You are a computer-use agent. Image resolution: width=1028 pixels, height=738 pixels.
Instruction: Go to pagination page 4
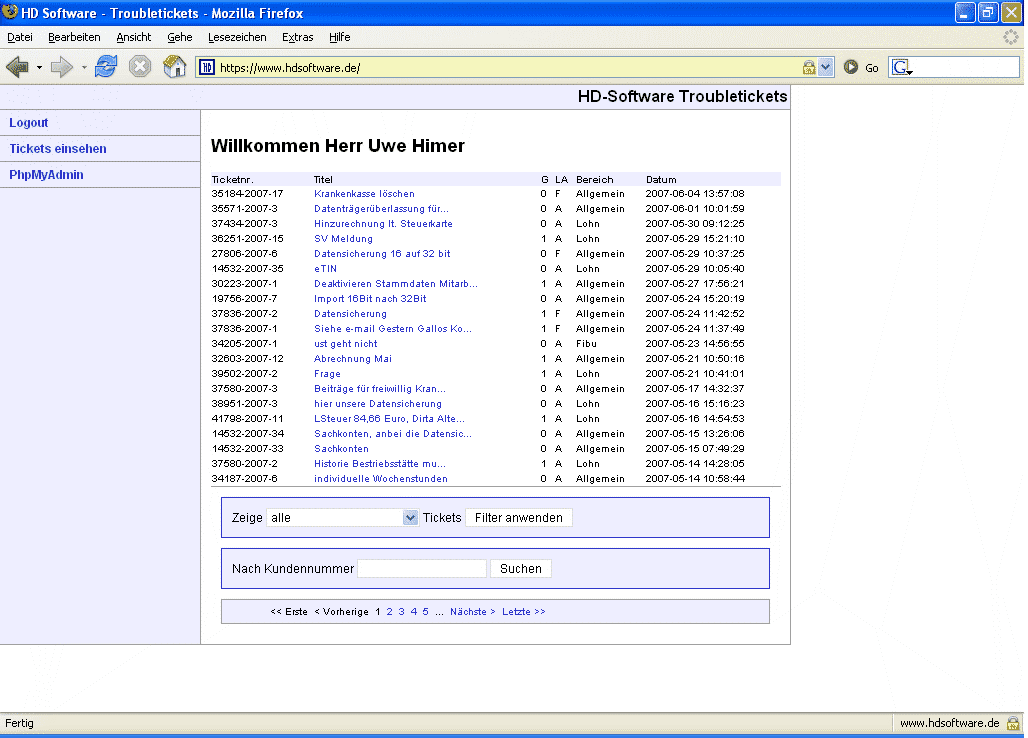(414, 612)
